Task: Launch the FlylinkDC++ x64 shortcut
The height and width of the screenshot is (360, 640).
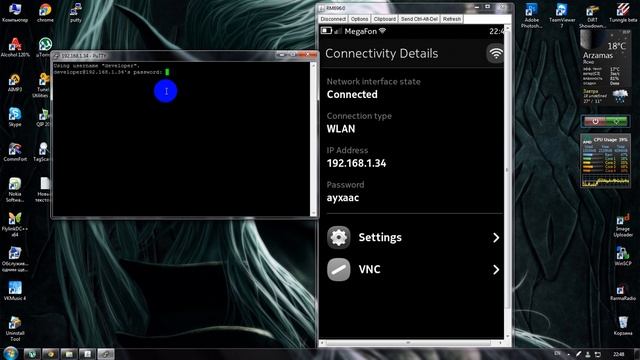Action: (15, 224)
